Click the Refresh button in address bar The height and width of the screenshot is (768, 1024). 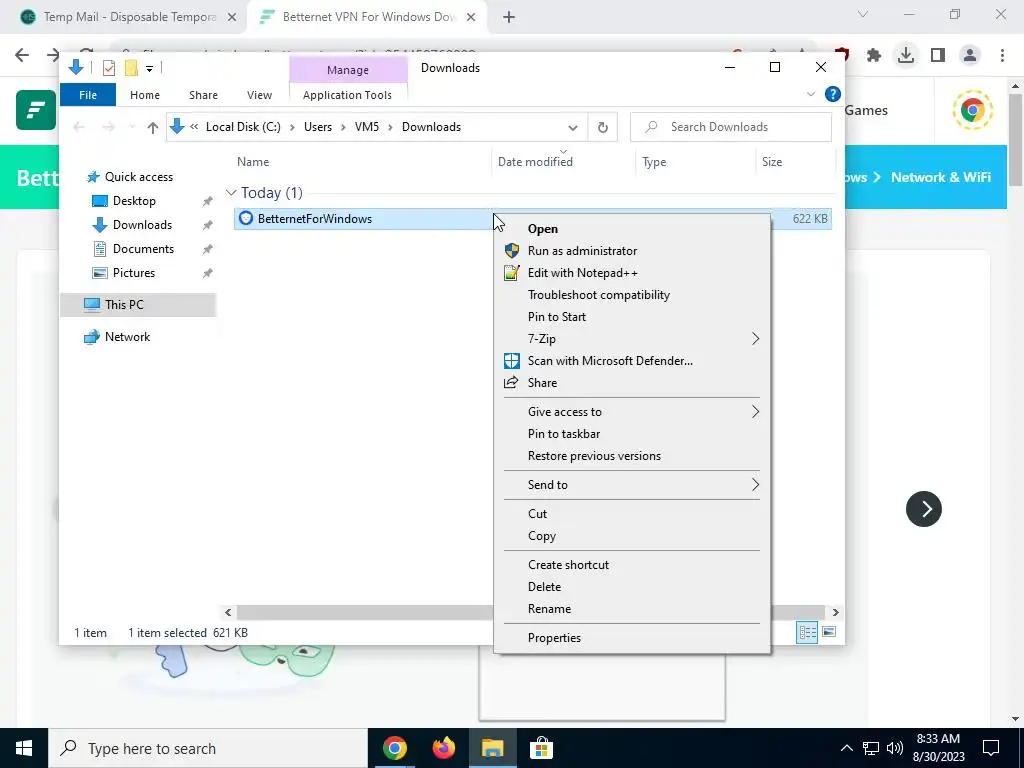pos(603,127)
